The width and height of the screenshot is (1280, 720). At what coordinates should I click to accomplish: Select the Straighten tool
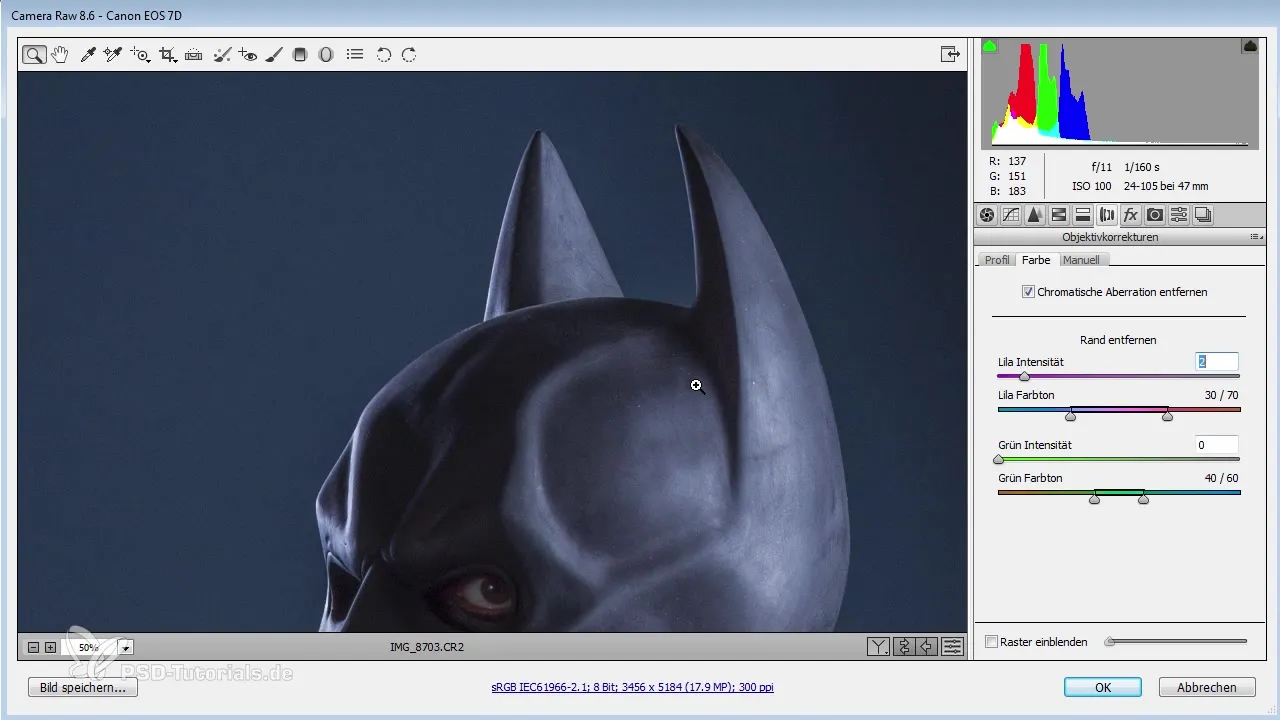click(194, 55)
